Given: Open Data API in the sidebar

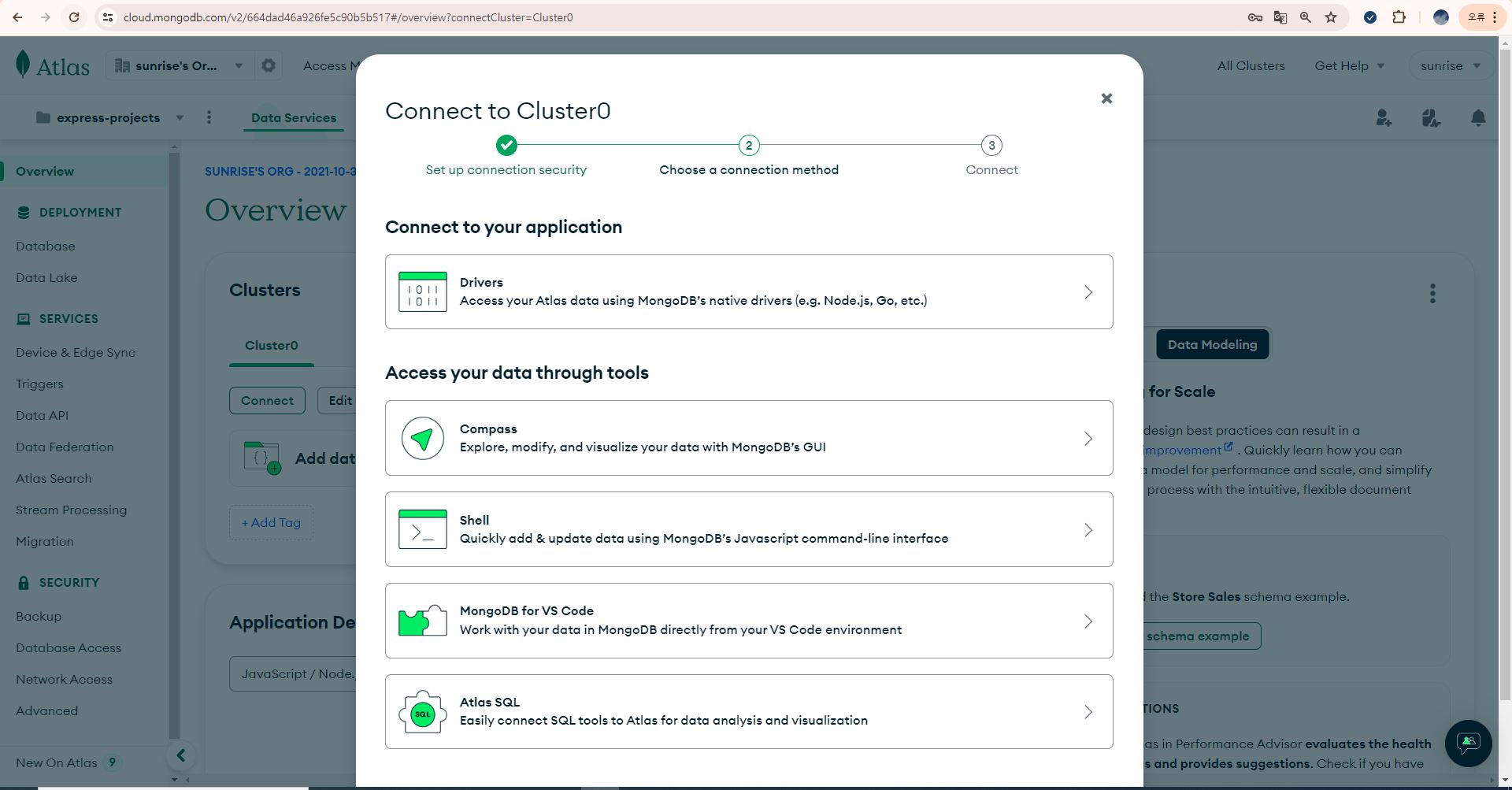Looking at the screenshot, I should click(x=42, y=415).
